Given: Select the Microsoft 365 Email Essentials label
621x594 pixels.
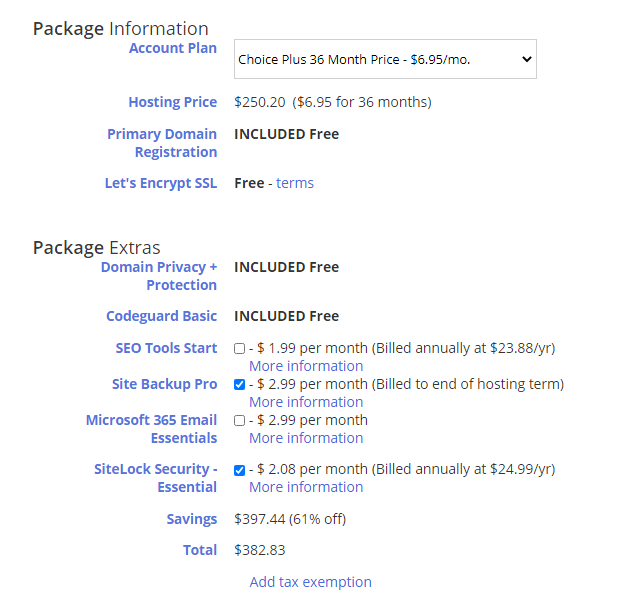Looking at the screenshot, I should tap(151, 429).
